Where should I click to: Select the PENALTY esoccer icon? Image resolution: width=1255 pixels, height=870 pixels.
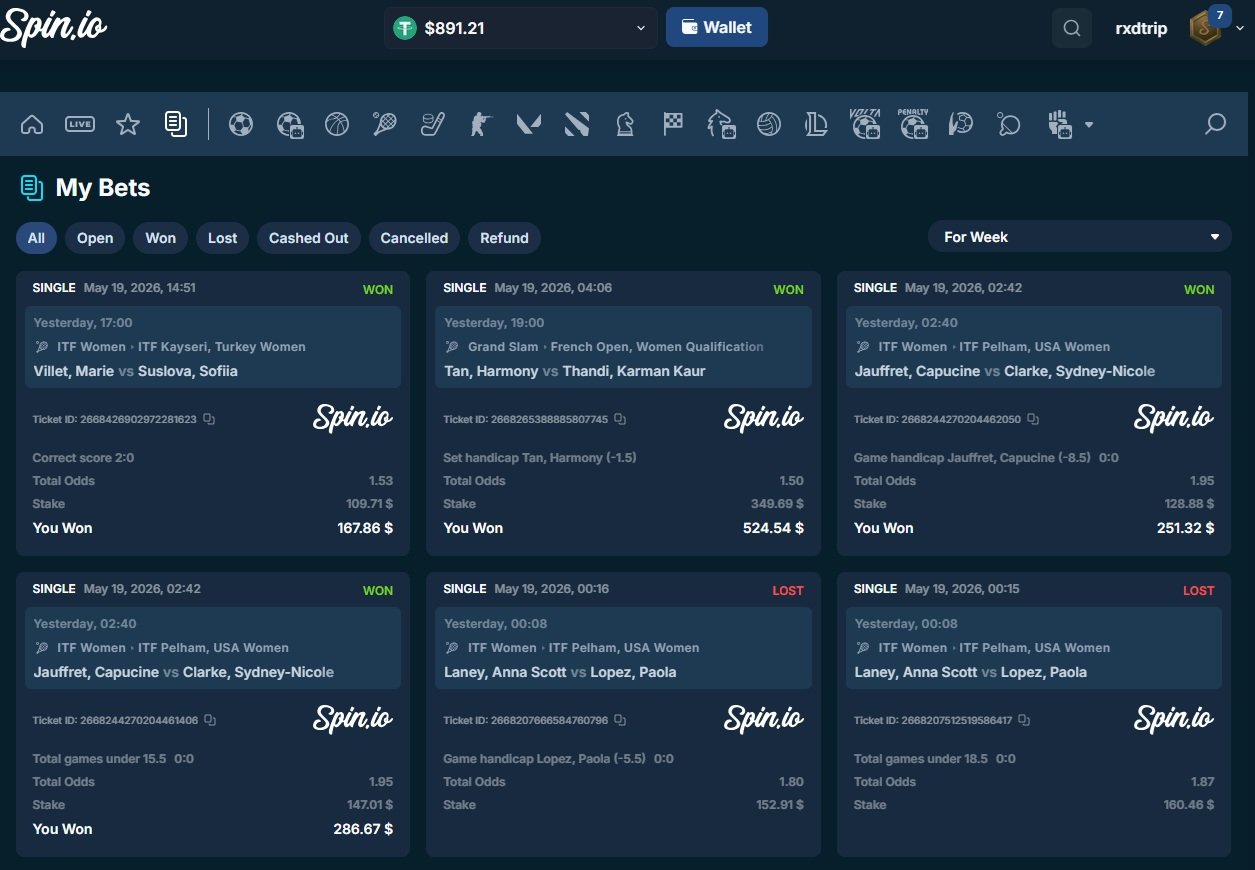(913, 123)
